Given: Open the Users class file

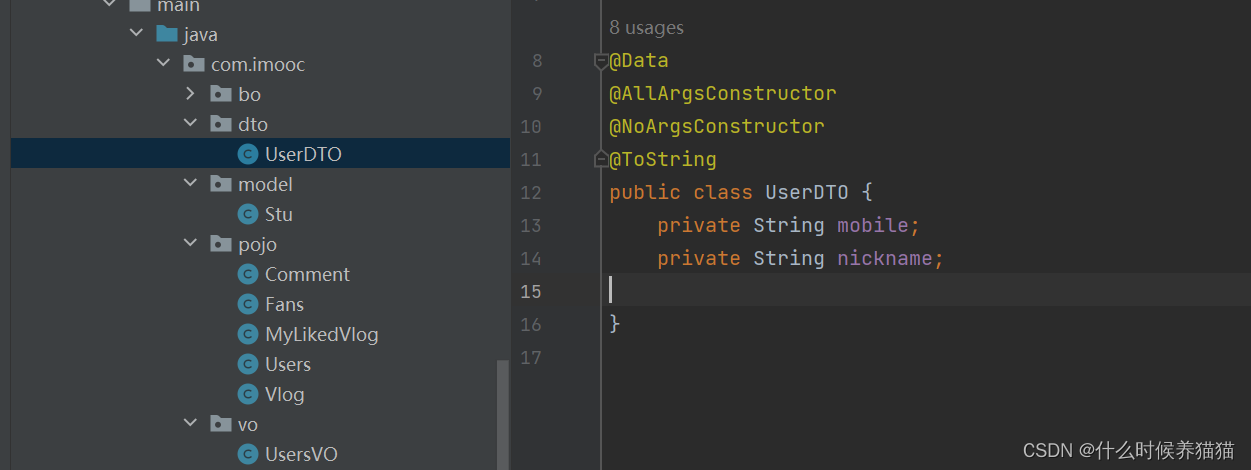Looking at the screenshot, I should point(288,364).
